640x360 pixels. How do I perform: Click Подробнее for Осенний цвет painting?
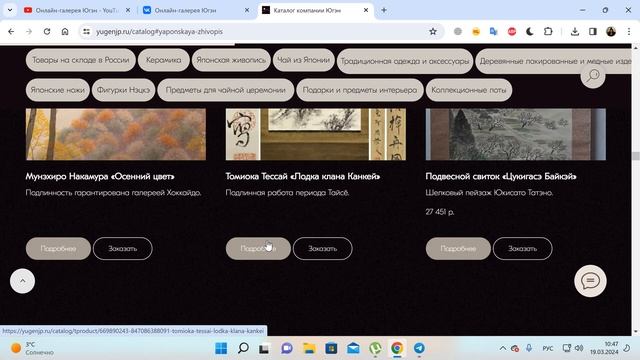58,248
